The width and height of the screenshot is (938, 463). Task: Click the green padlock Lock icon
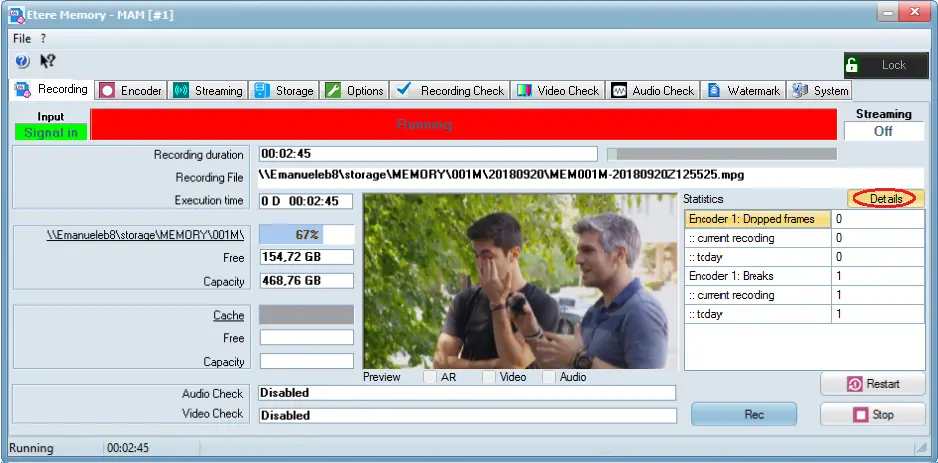point(852,65)
